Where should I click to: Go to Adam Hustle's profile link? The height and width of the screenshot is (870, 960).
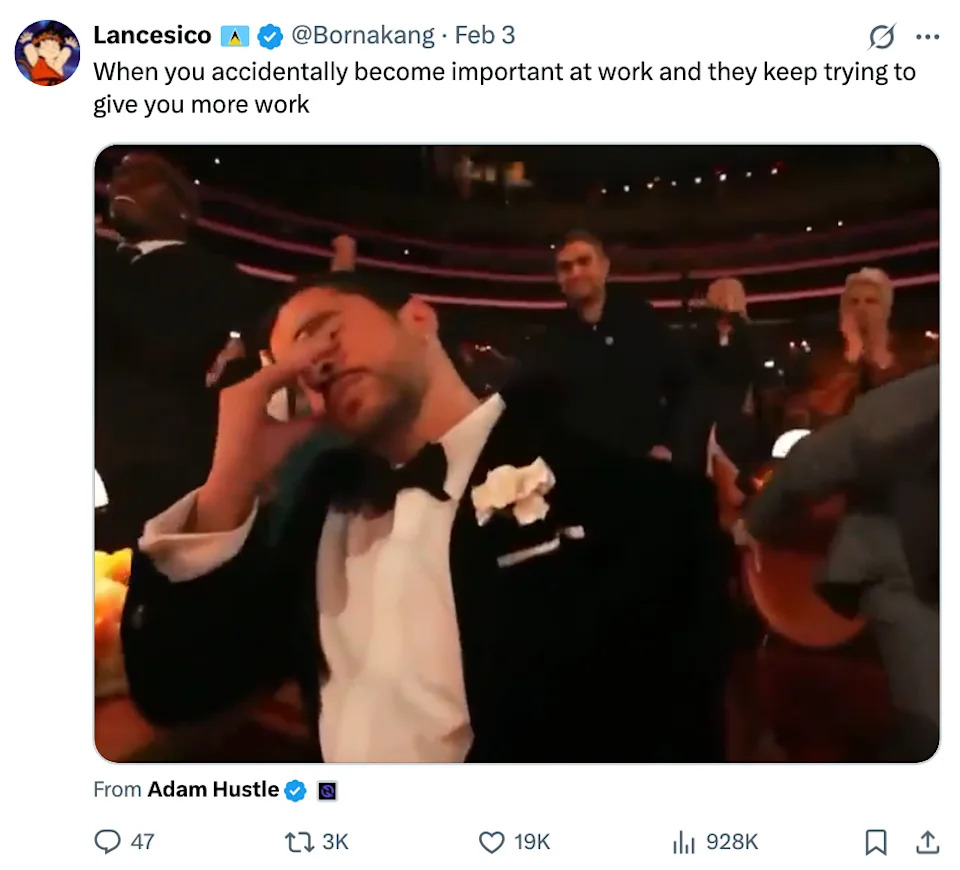tap(213, 790)
